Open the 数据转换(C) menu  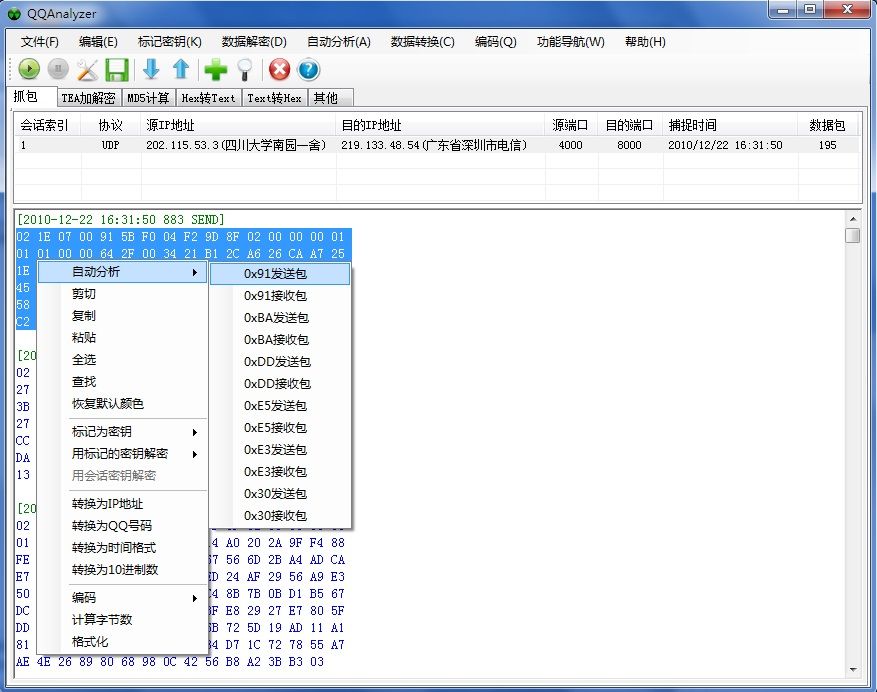pos(423,42)
